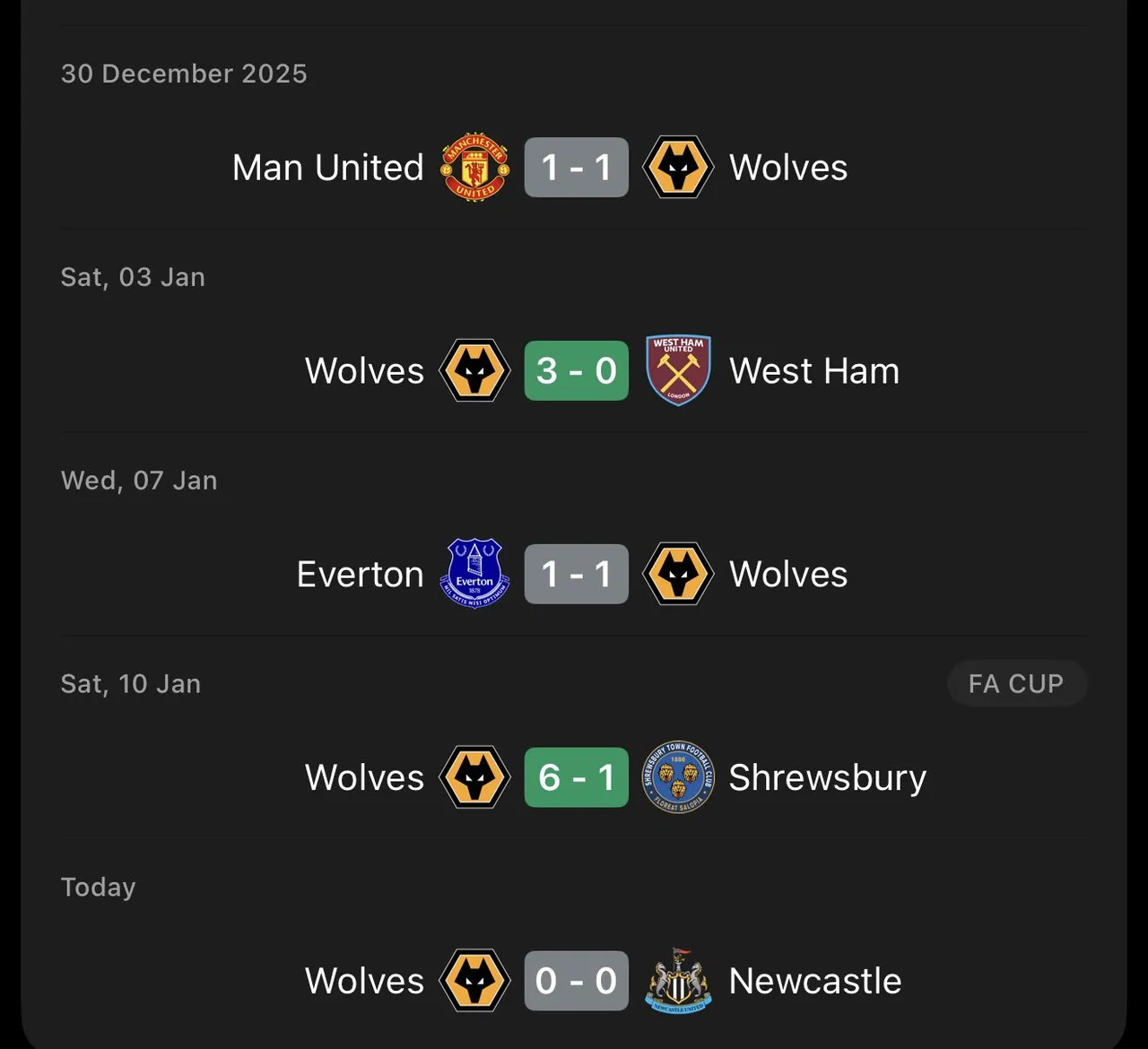Screen dimensions: 1148x1049
Task: Open the 3 - 0 Wolves vs West Ham score
Action: tap(576, 370)
